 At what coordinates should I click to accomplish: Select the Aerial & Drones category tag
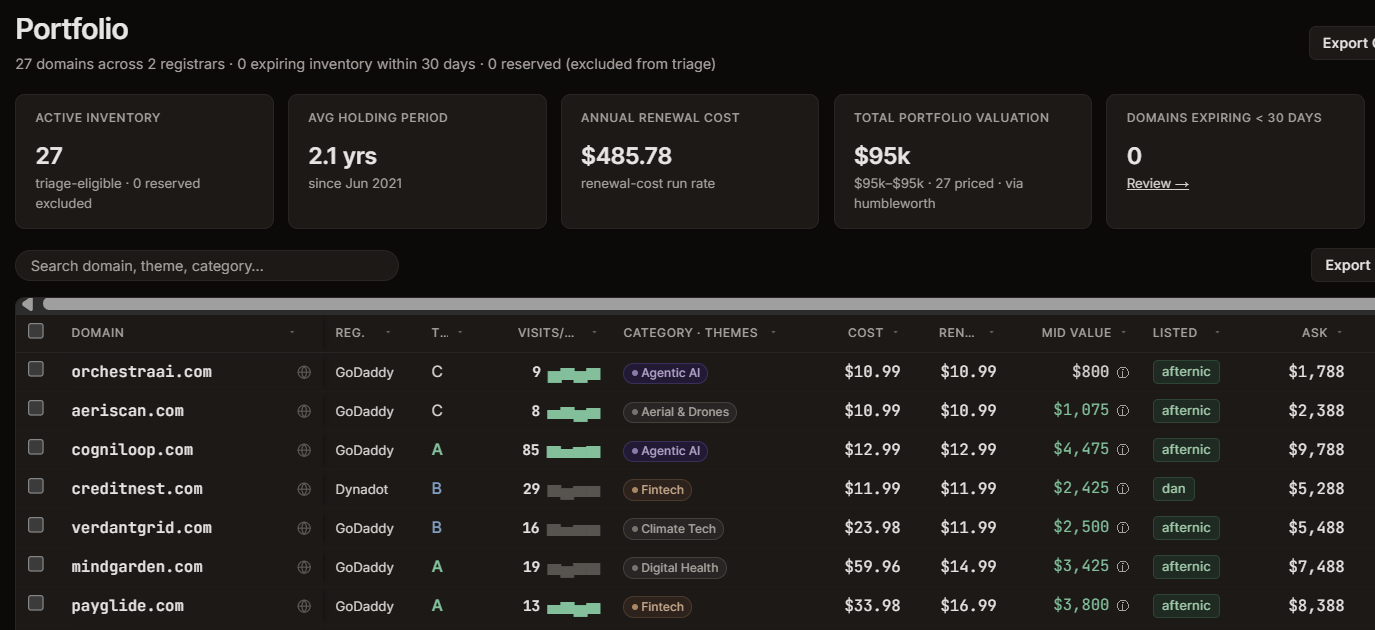point(680,412)
